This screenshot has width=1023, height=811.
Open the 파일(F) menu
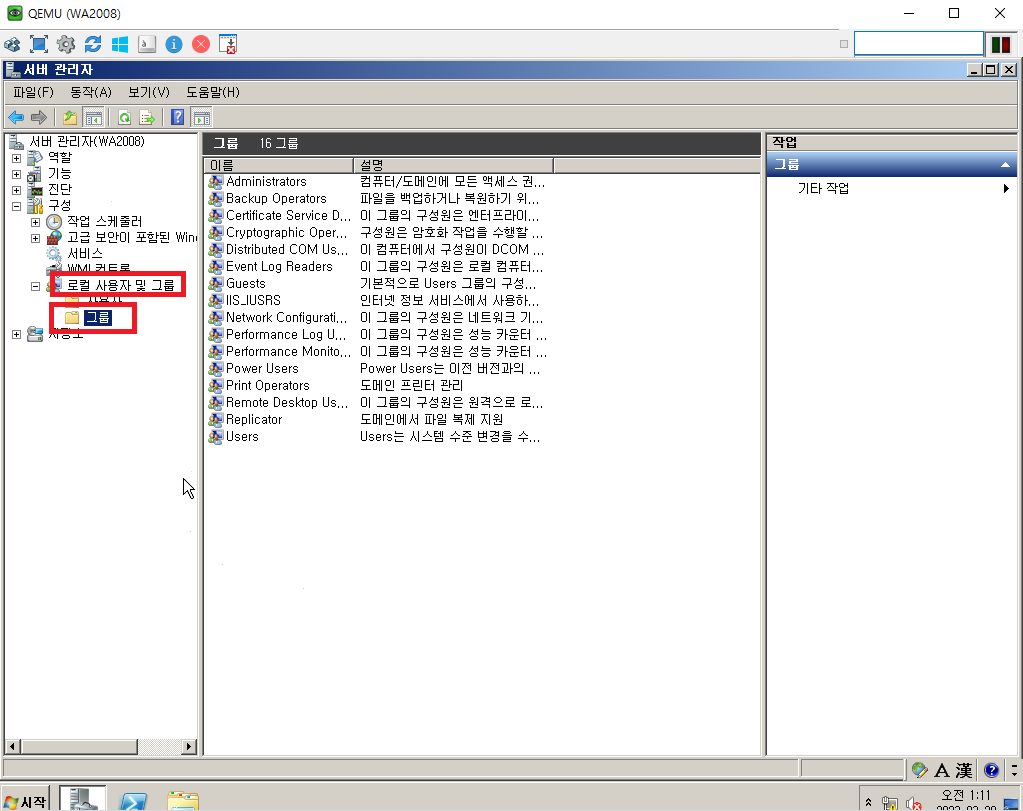(x=33, y=92)
